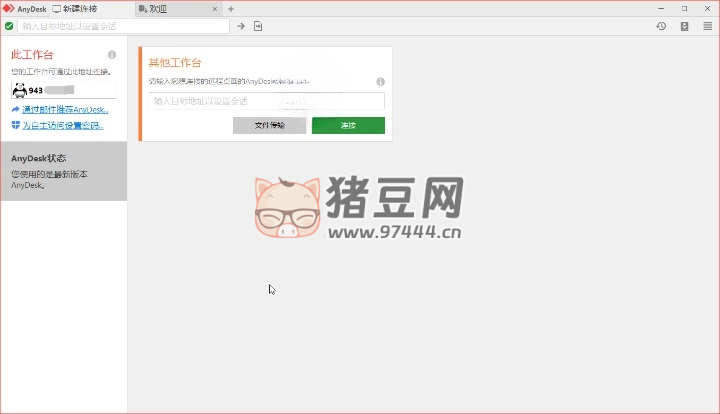The image size is (720, 414).
Task: Click the green 连接 button
Action: point(348,126)
